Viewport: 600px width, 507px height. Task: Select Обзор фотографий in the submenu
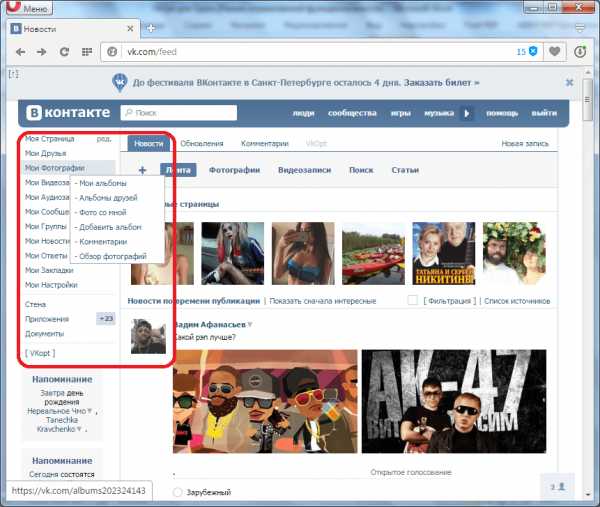111,256
